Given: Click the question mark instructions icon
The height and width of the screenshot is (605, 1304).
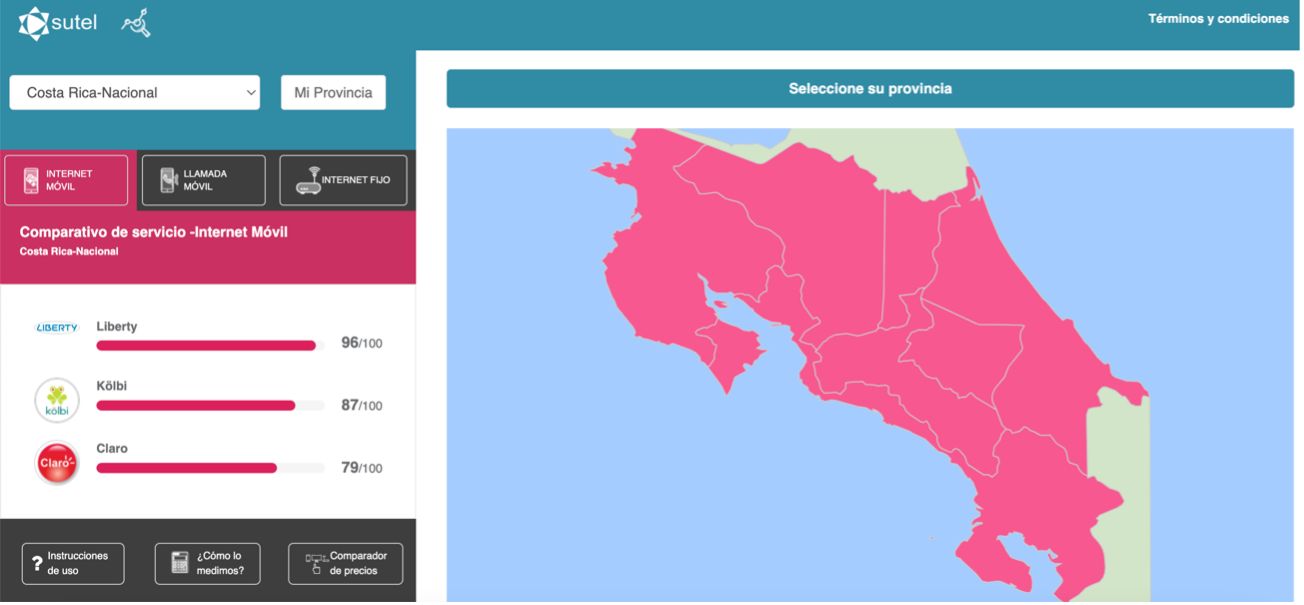Looking at the screenshot, I should [37, 563].
